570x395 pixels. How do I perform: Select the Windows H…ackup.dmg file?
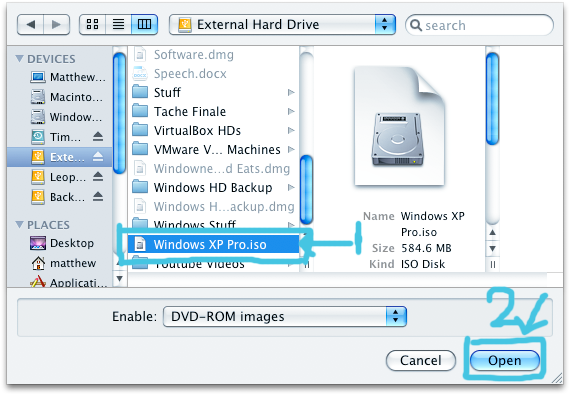(x=214, y=206)
